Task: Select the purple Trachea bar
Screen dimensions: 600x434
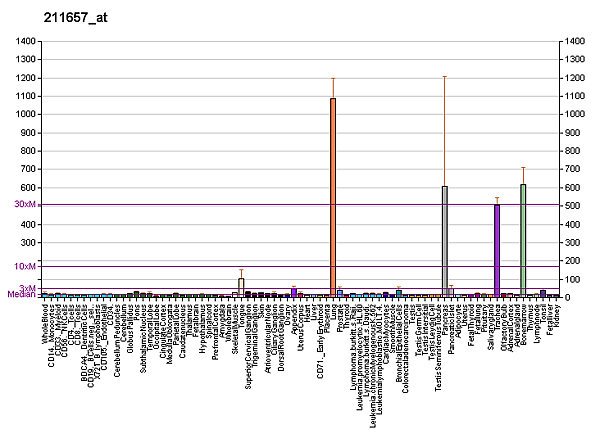Action: pyautogui.click(x=496, y=250)
